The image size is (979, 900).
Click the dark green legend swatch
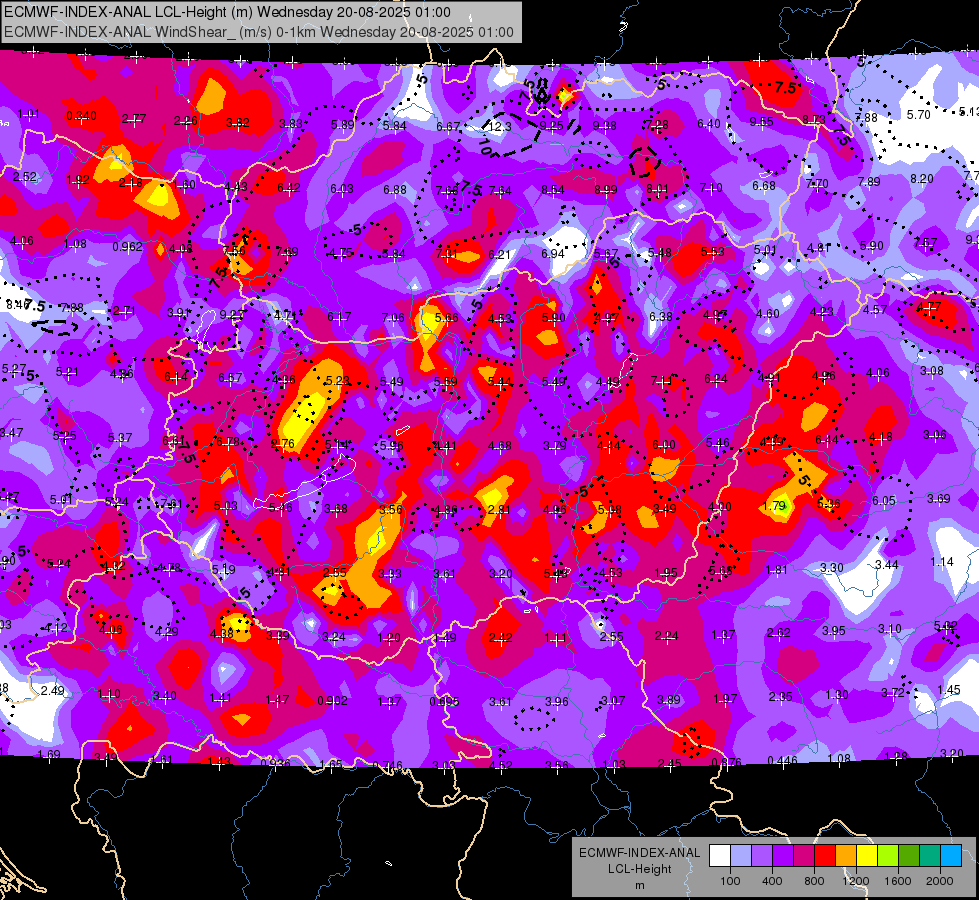click(909, 856)
